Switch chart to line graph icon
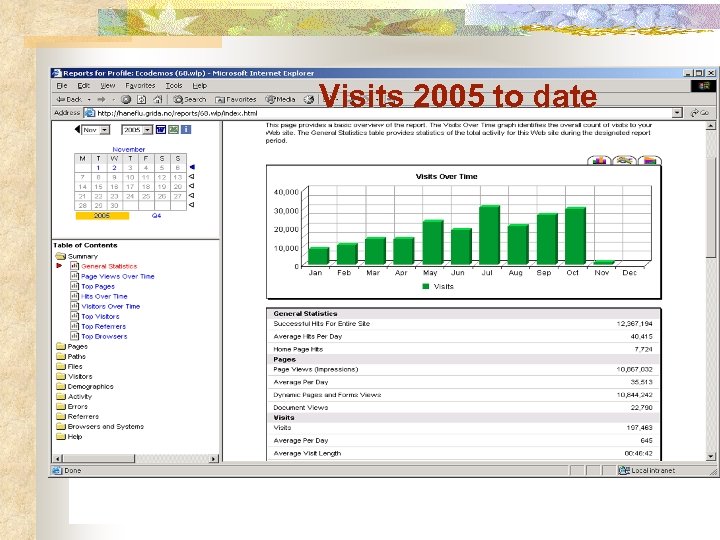720x540 pixels. tap(624, 160)
